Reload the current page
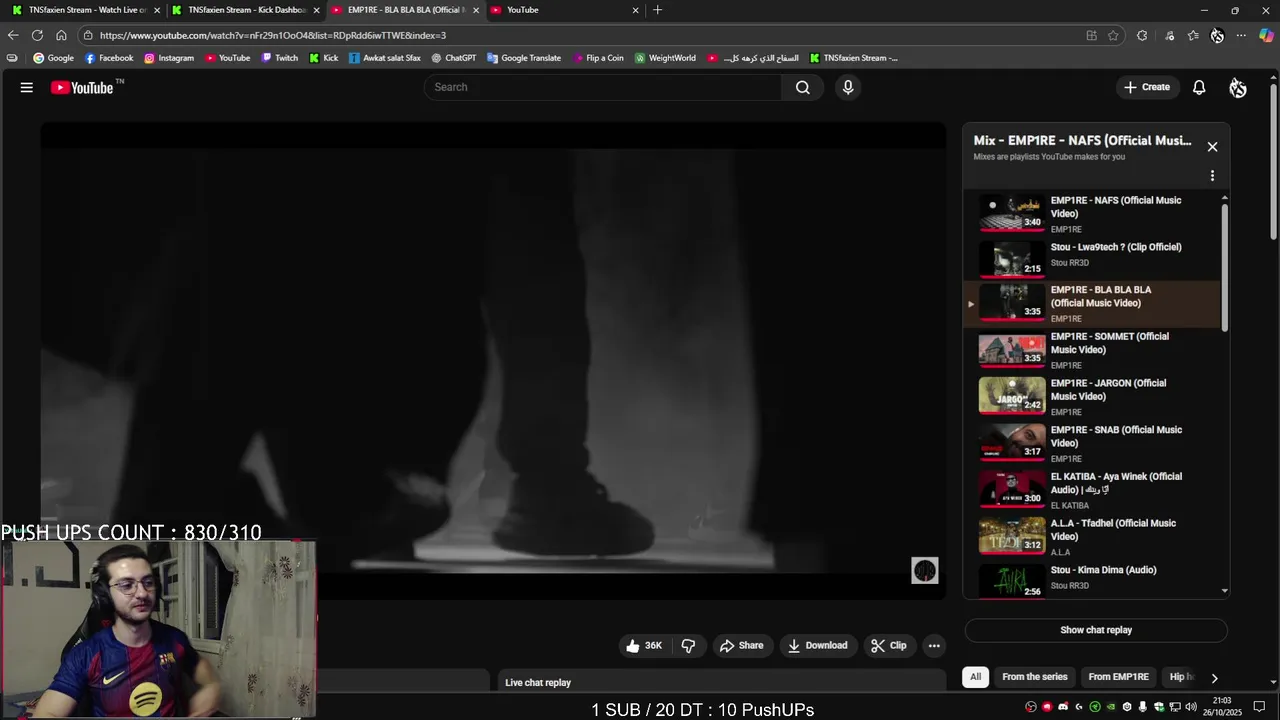 pos(37,35)
